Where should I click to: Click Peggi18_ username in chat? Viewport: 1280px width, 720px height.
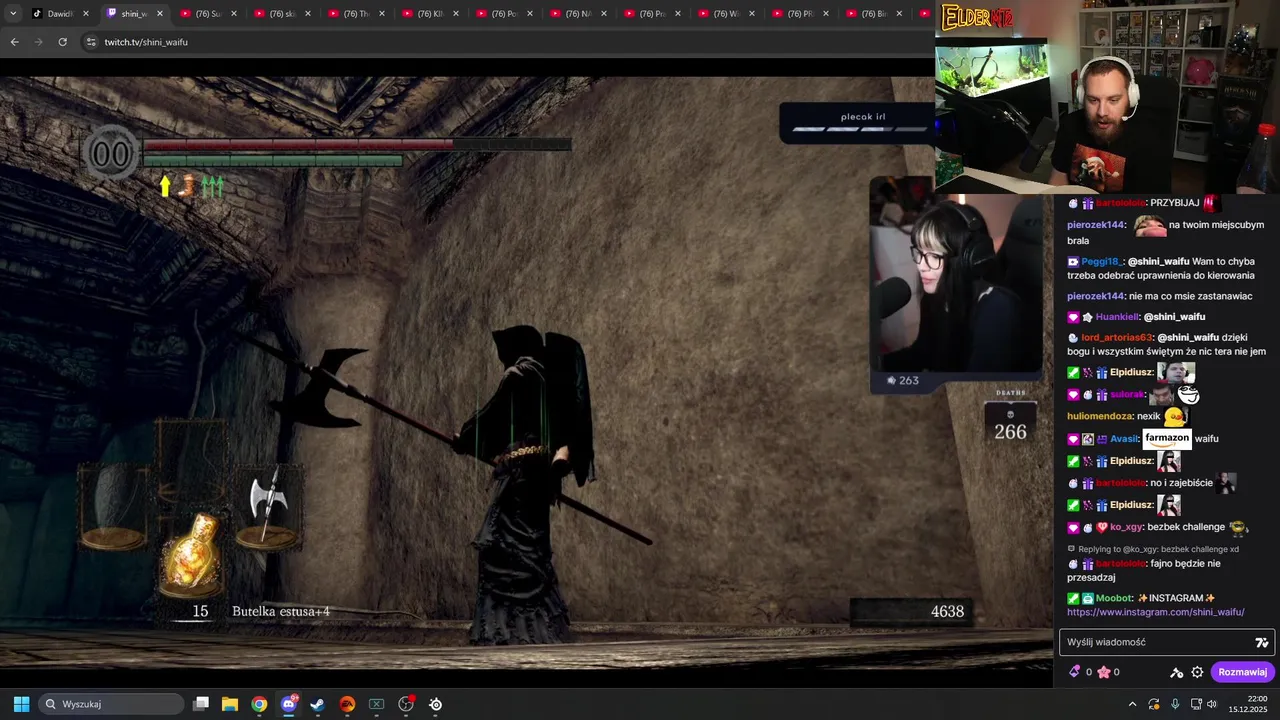(1102, 262)
